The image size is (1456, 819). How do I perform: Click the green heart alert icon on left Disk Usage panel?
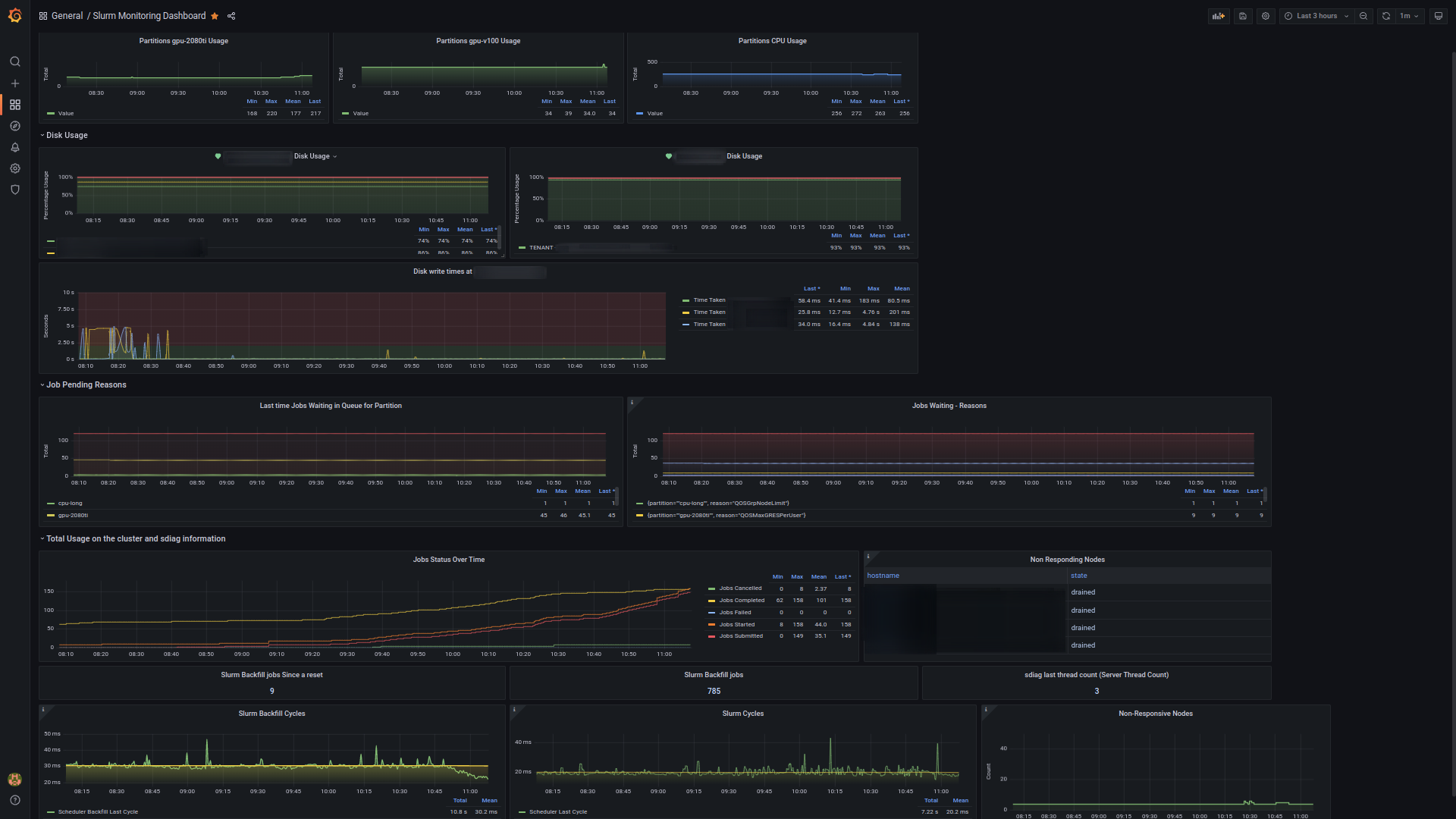[218, 156]
